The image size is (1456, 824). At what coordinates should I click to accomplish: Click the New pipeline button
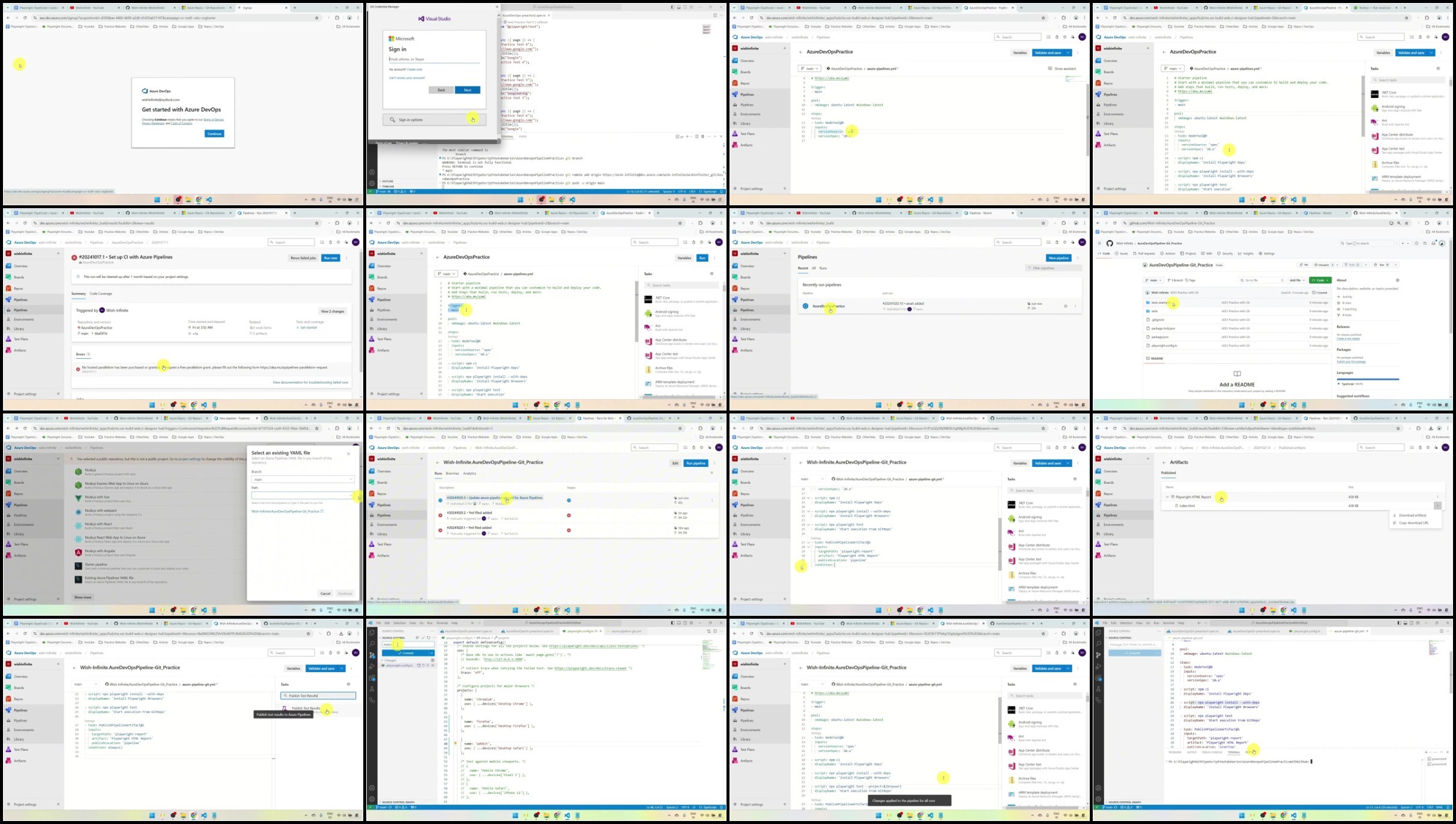coord(1059,258)
